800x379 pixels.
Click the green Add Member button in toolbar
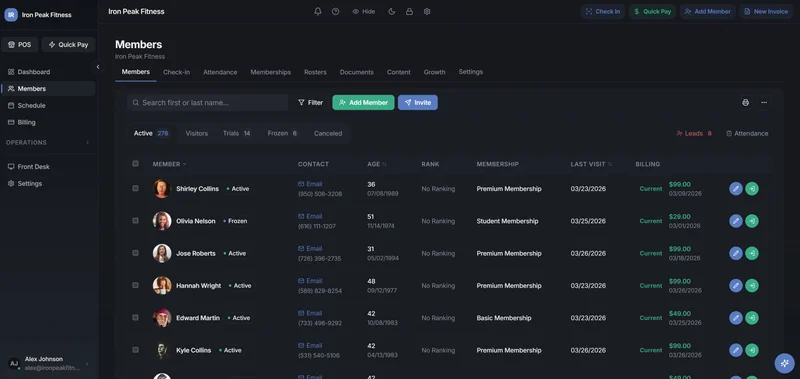pos(363,103)
